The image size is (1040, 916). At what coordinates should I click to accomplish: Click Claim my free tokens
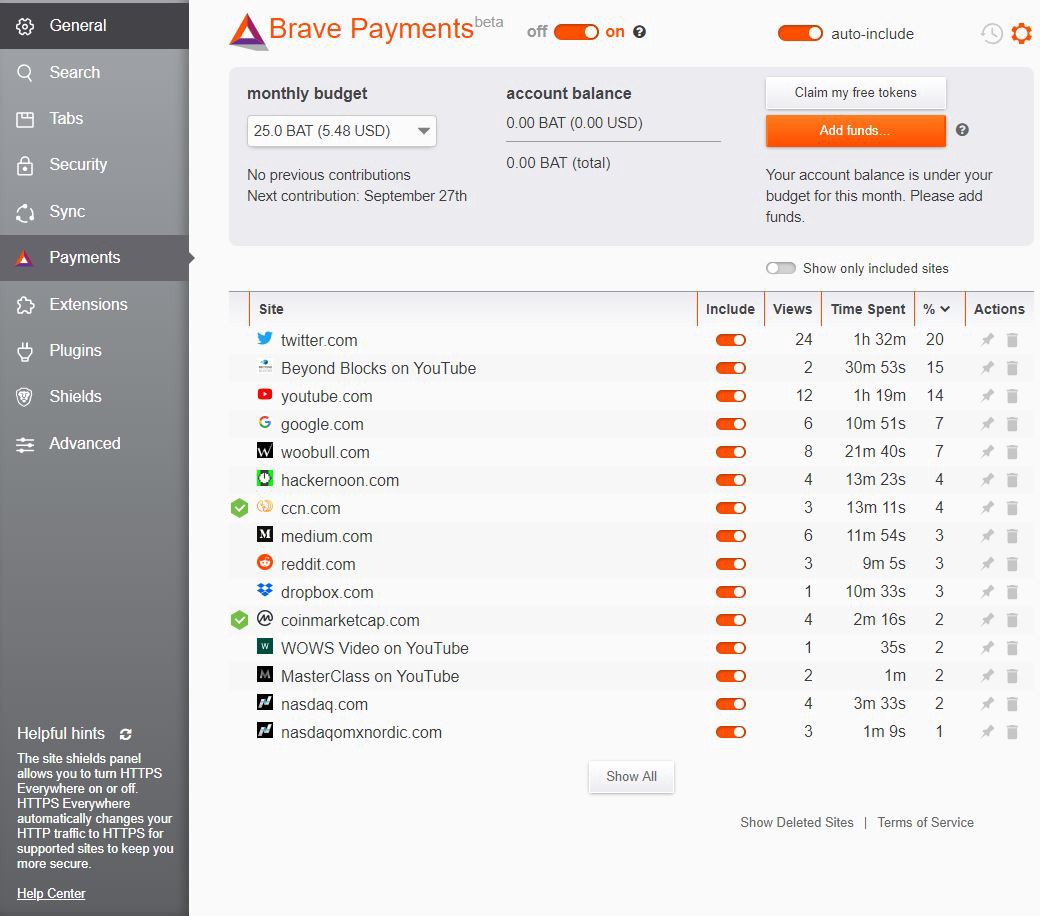(855, 93)
